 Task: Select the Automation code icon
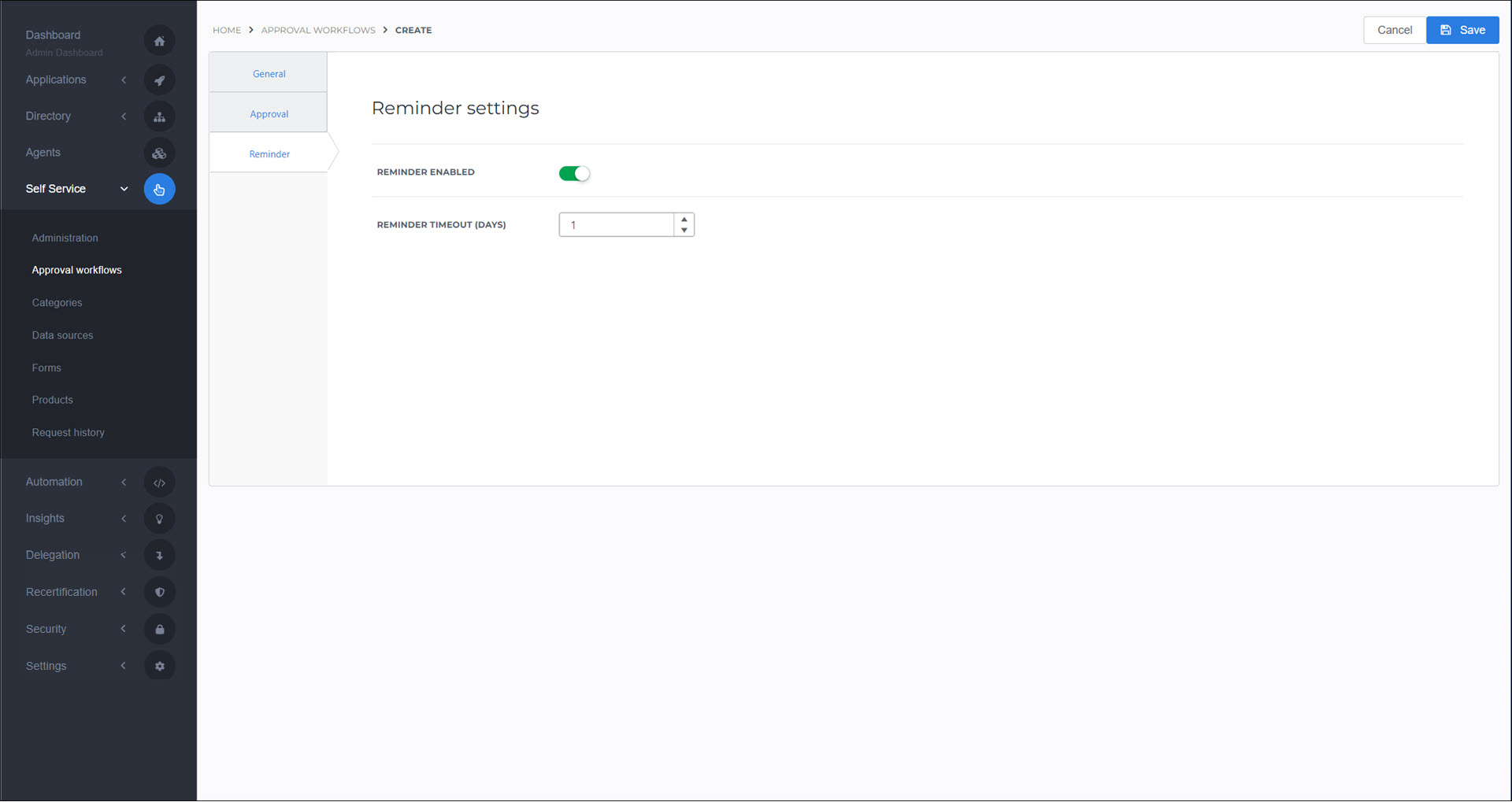coord(159,482)
